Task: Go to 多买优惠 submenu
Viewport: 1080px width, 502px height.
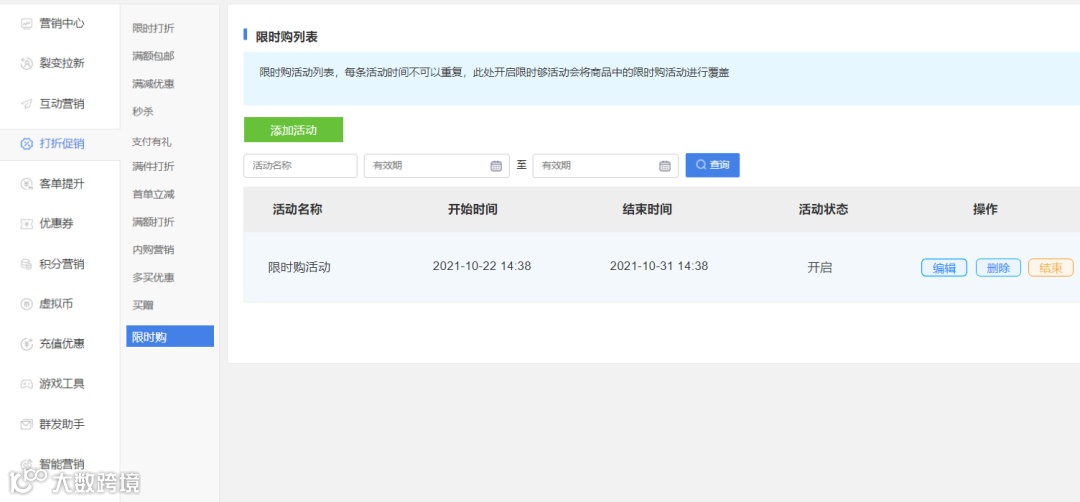Action: point(153,277)
